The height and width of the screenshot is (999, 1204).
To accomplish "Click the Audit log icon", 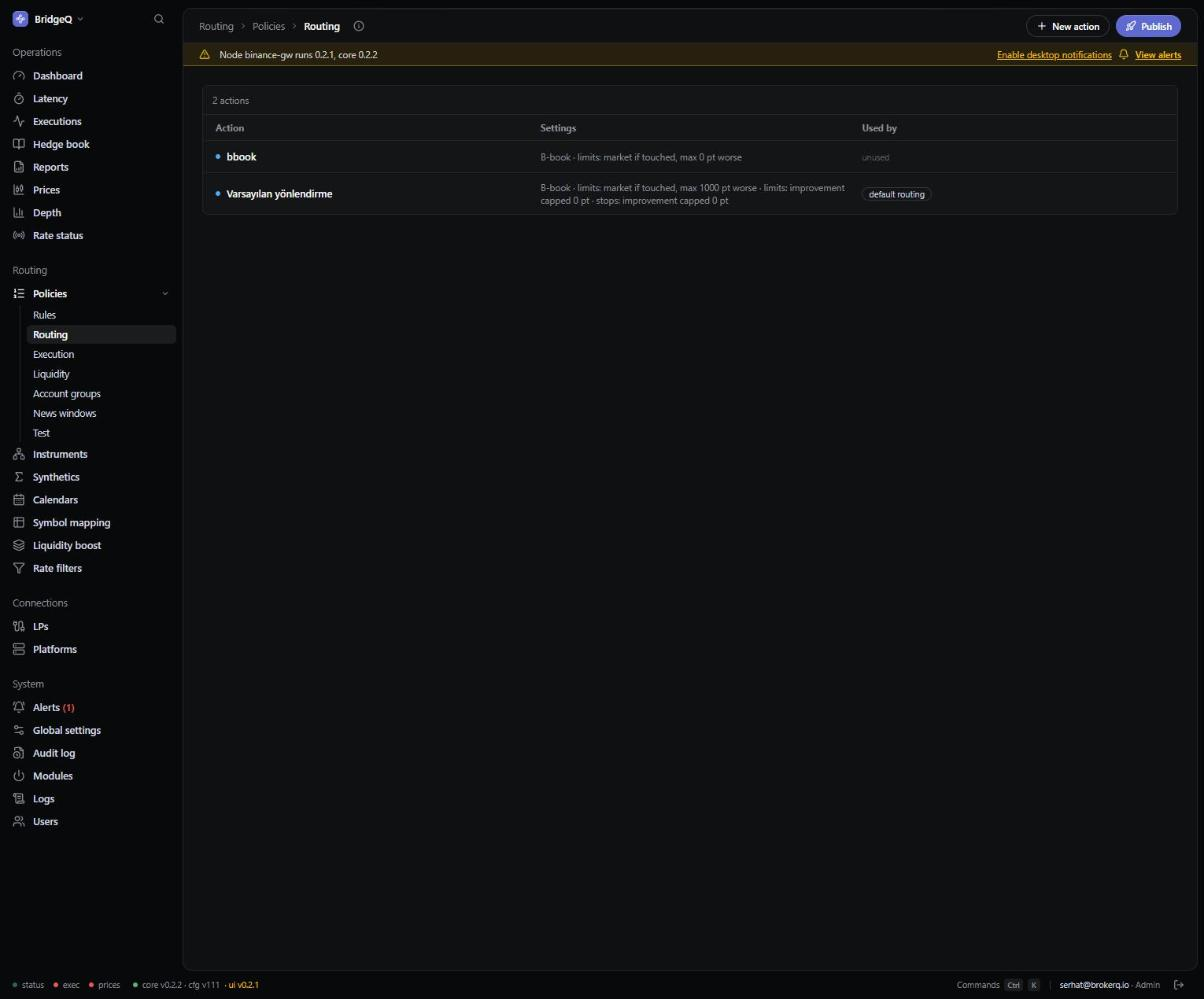I will point(19,753).
